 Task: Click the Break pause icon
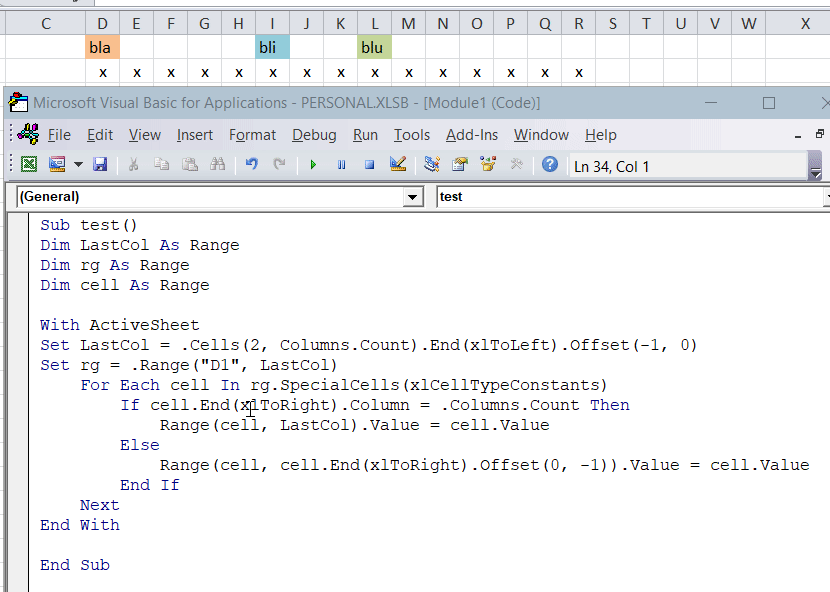pos(341,165)
